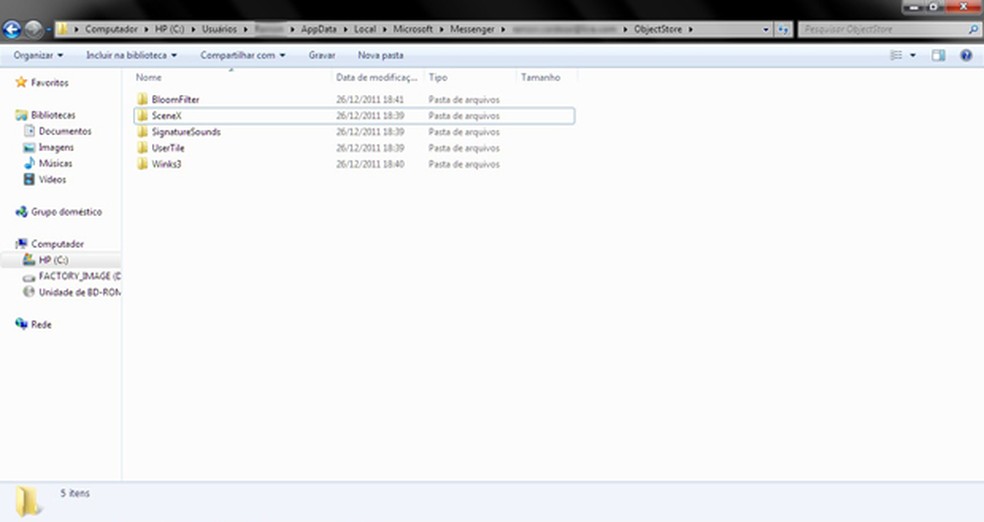Click the AppData breadcrumb segment
The image size is (984, 522).
(x=318, y=29)
